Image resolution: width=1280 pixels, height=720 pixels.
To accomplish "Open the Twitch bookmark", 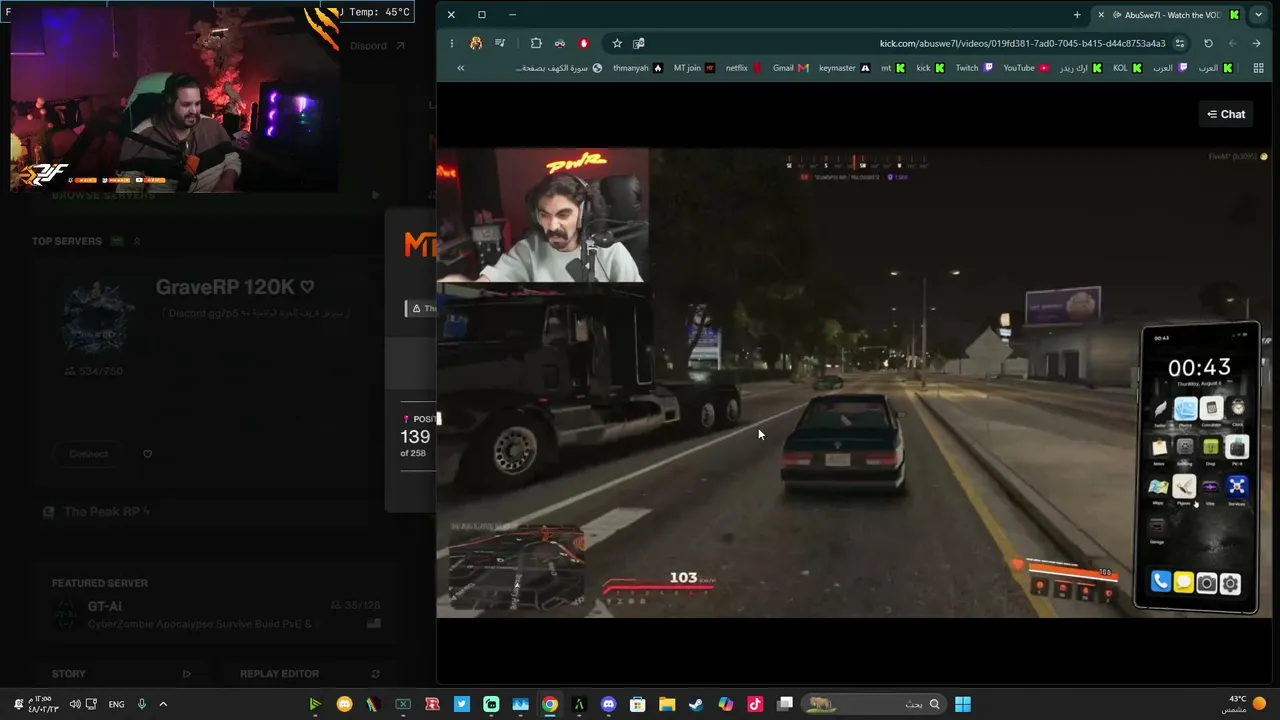I will (974, 68).
